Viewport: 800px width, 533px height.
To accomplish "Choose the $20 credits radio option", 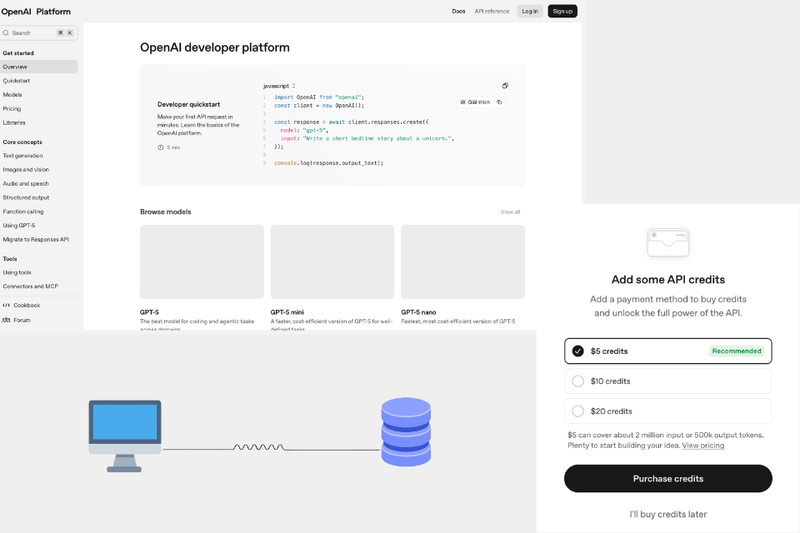I will pyautogui.click(x=578, y=411).
